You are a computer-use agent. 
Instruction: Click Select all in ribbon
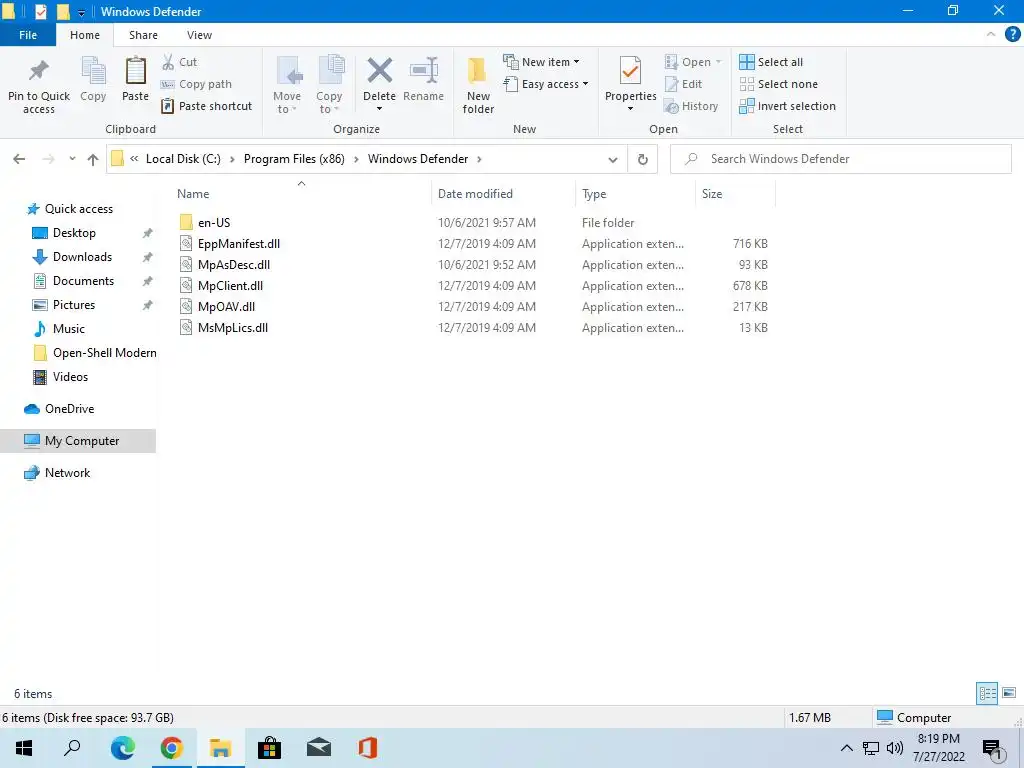click(771, 62)
